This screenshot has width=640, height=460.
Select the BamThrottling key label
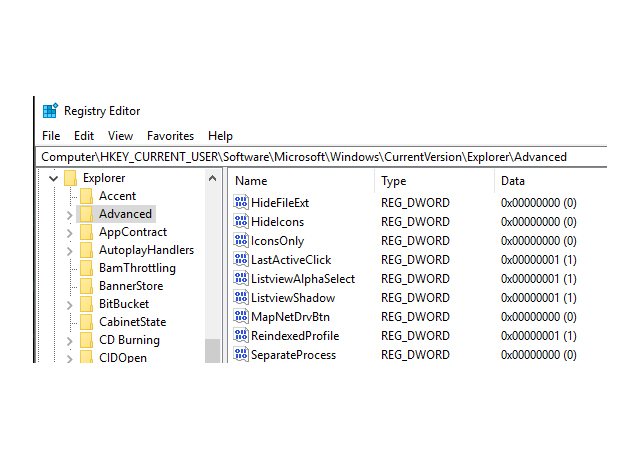[138, 268]
